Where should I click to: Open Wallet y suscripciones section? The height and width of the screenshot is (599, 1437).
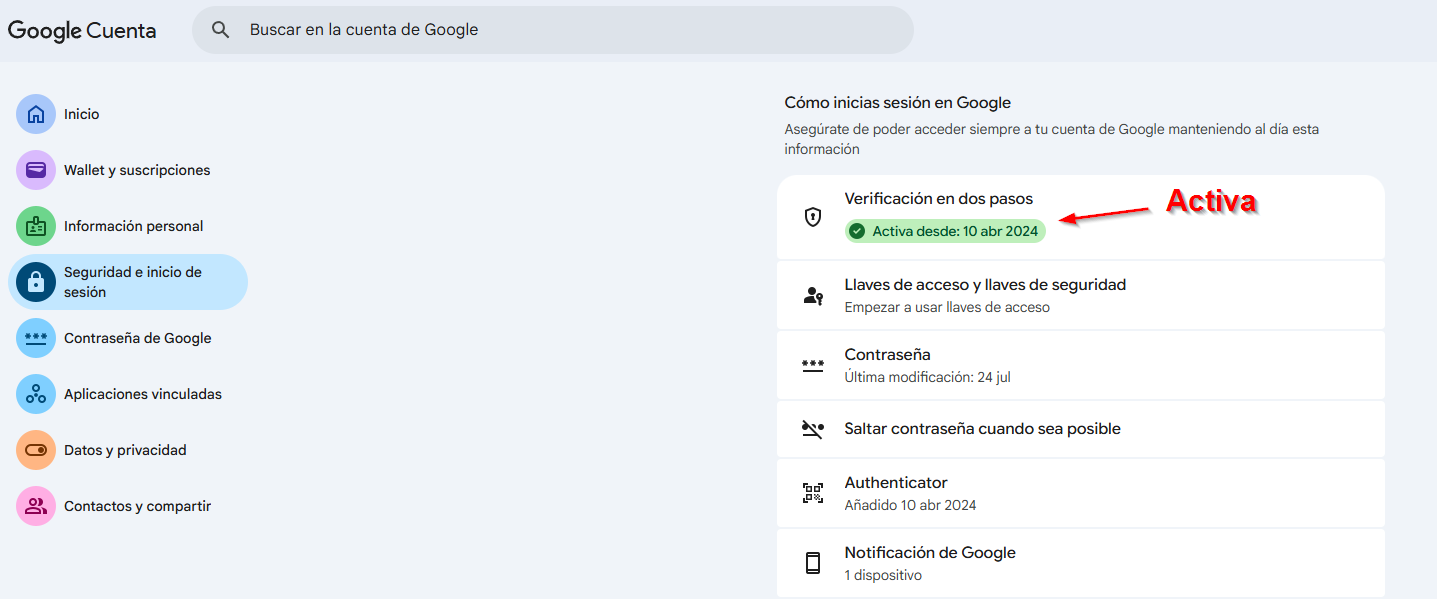[128, 170]
